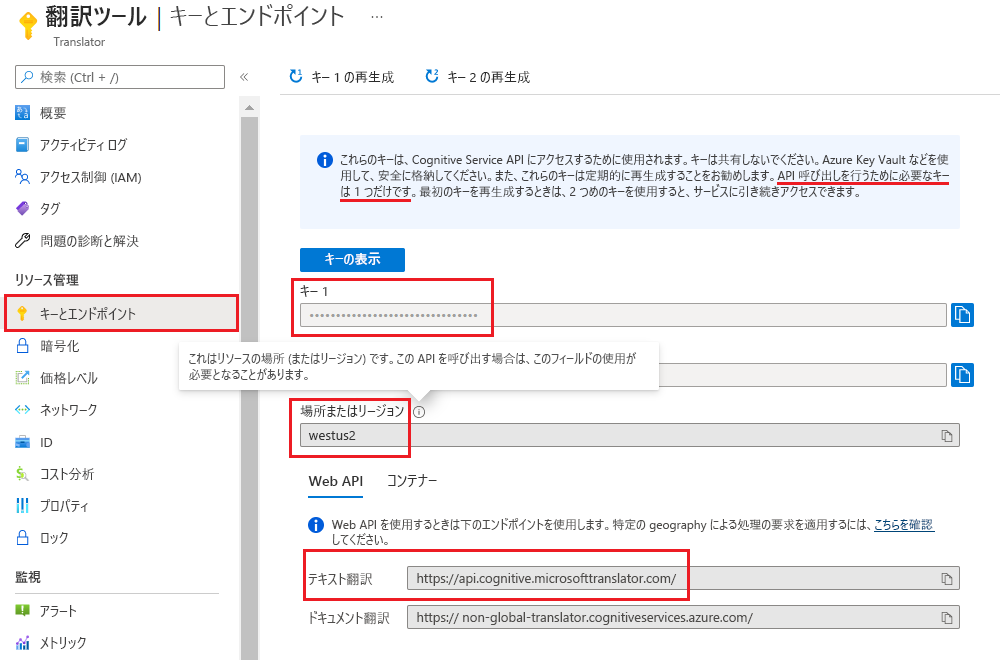The width and height of the screenshot is (1000, 660).
Task: Copy the ドキュメント翻訳 endpoint URL
Action: point(947,618)
